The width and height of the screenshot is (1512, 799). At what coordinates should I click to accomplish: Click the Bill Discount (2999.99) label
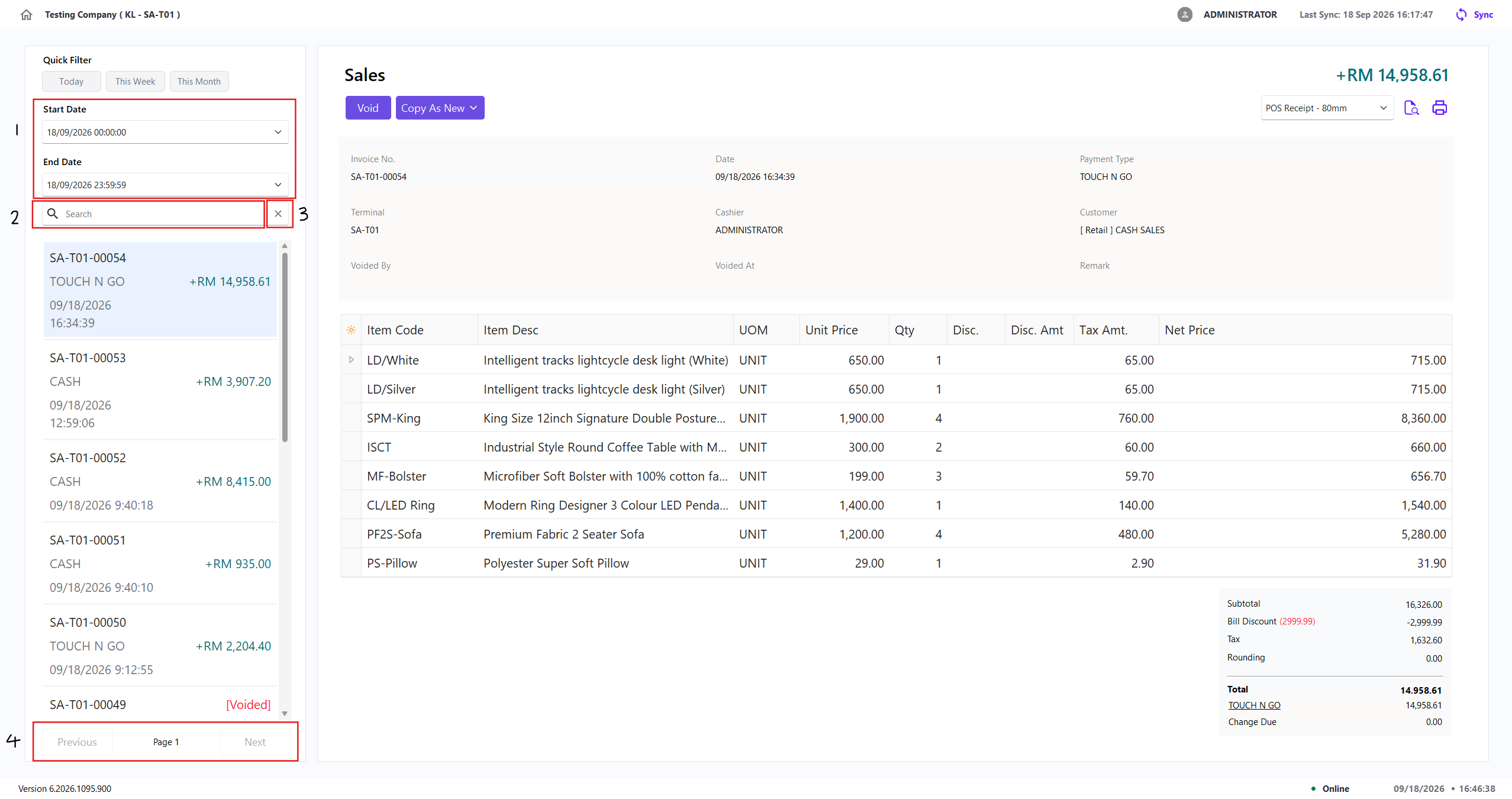(1271, 621)
